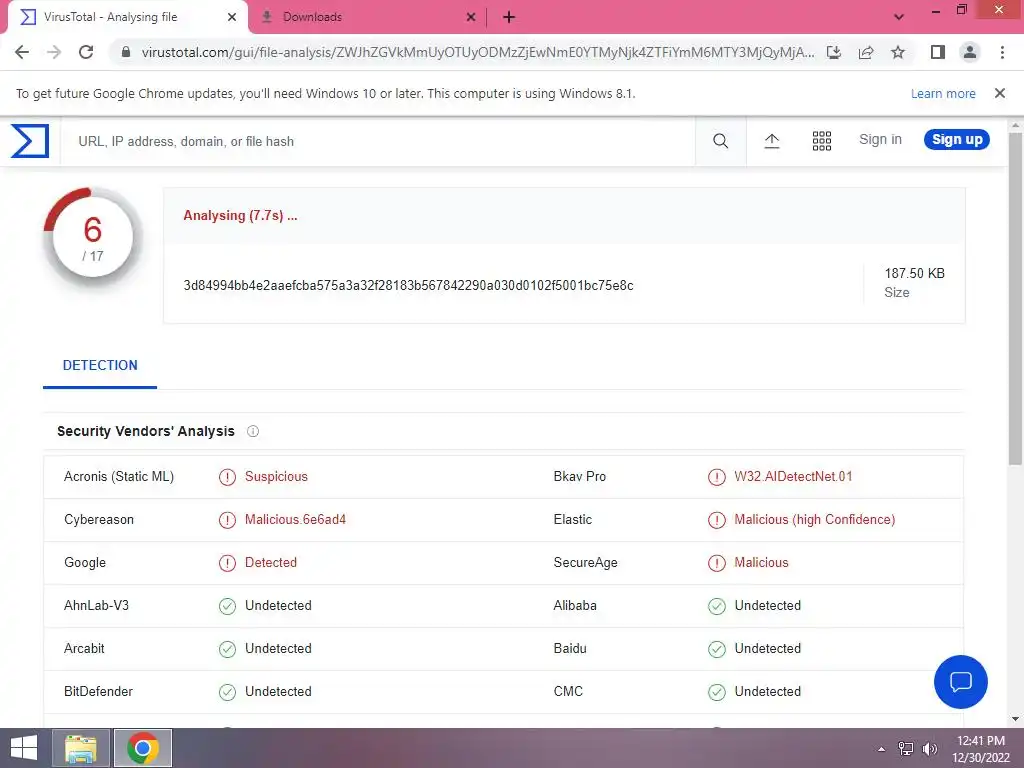Click the Chrome taskbar icon
This screenshot has width=1024, height=768.
(x=143, y=748)
